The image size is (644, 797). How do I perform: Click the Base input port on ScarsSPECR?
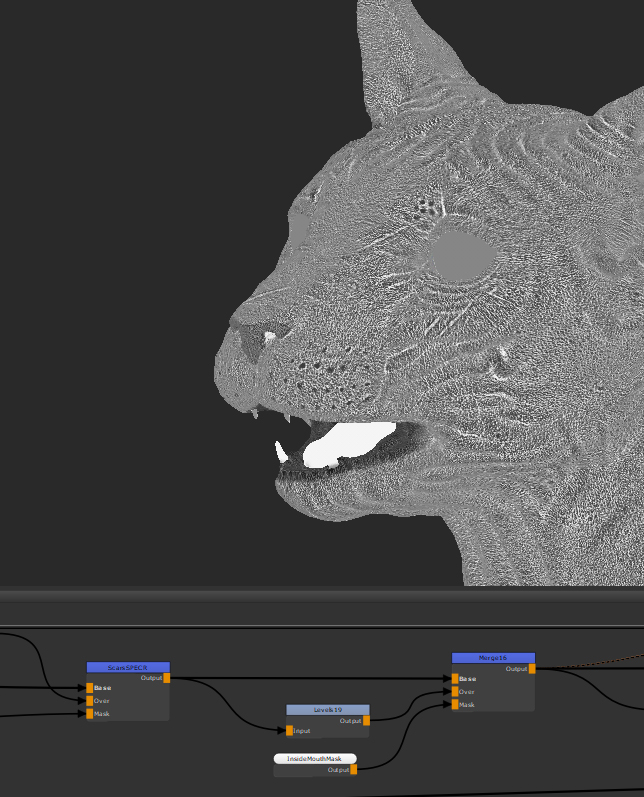(90, 688)
